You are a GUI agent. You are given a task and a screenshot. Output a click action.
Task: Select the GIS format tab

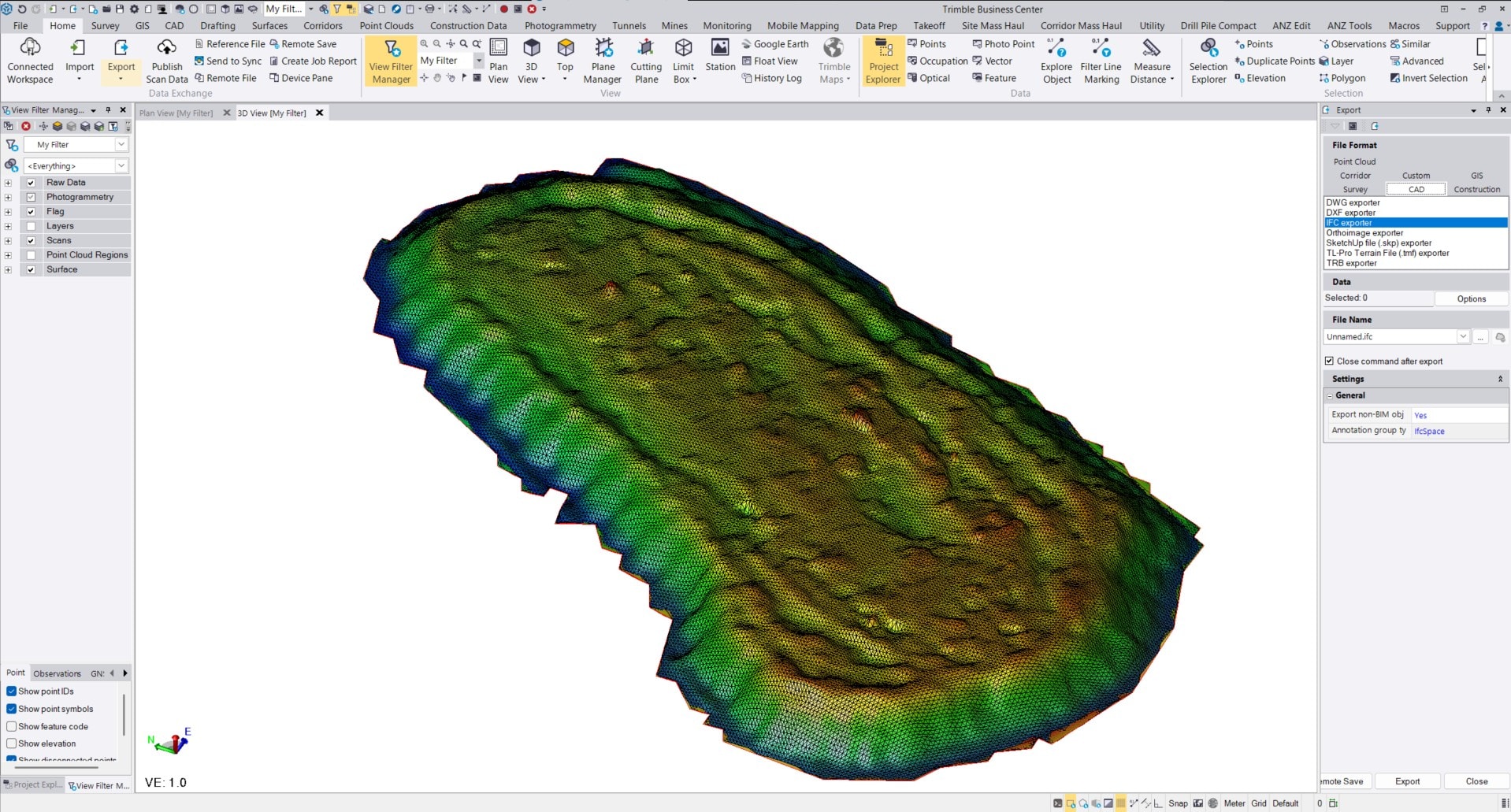[x=1476, y=176]
